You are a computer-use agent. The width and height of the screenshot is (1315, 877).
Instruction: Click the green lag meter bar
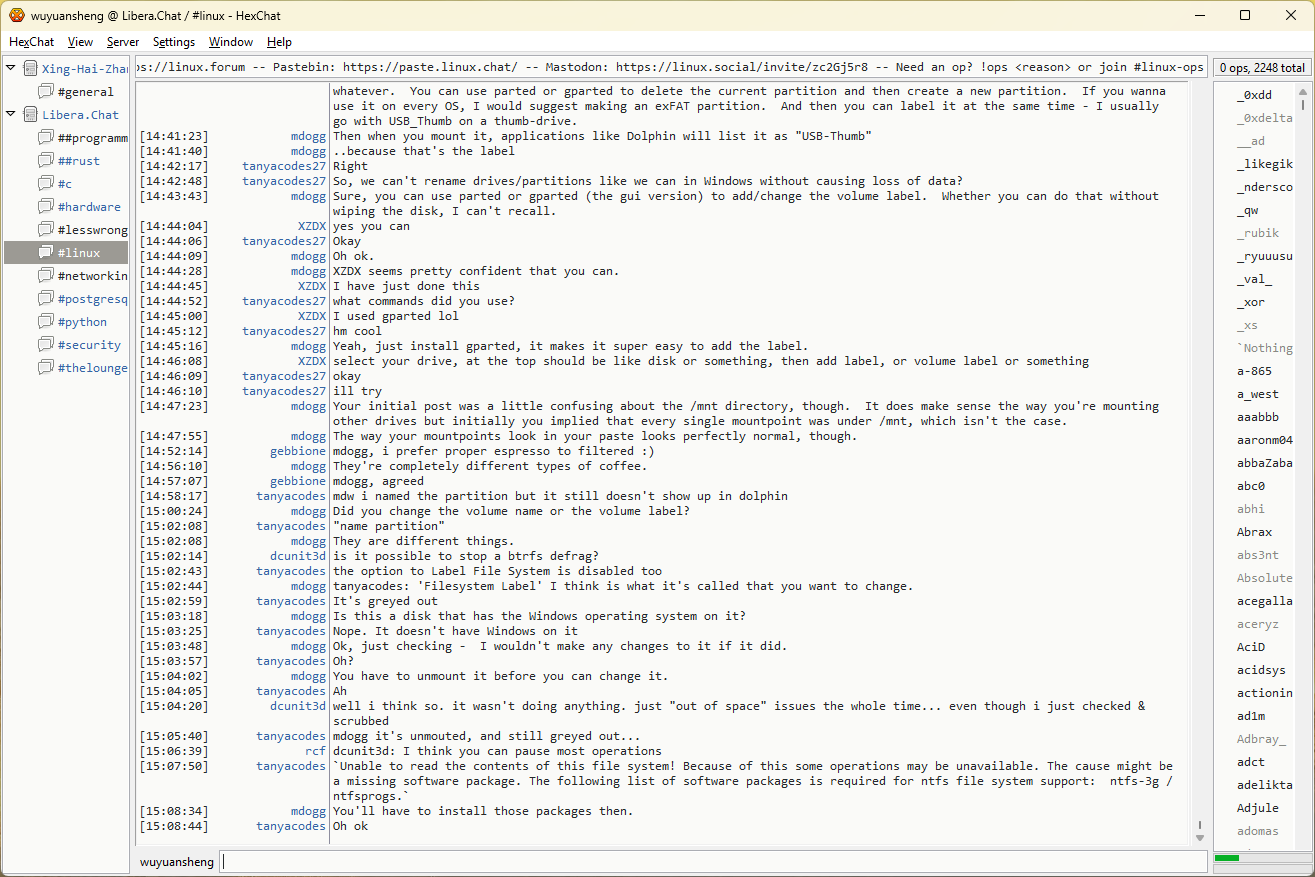(1227, 858)
